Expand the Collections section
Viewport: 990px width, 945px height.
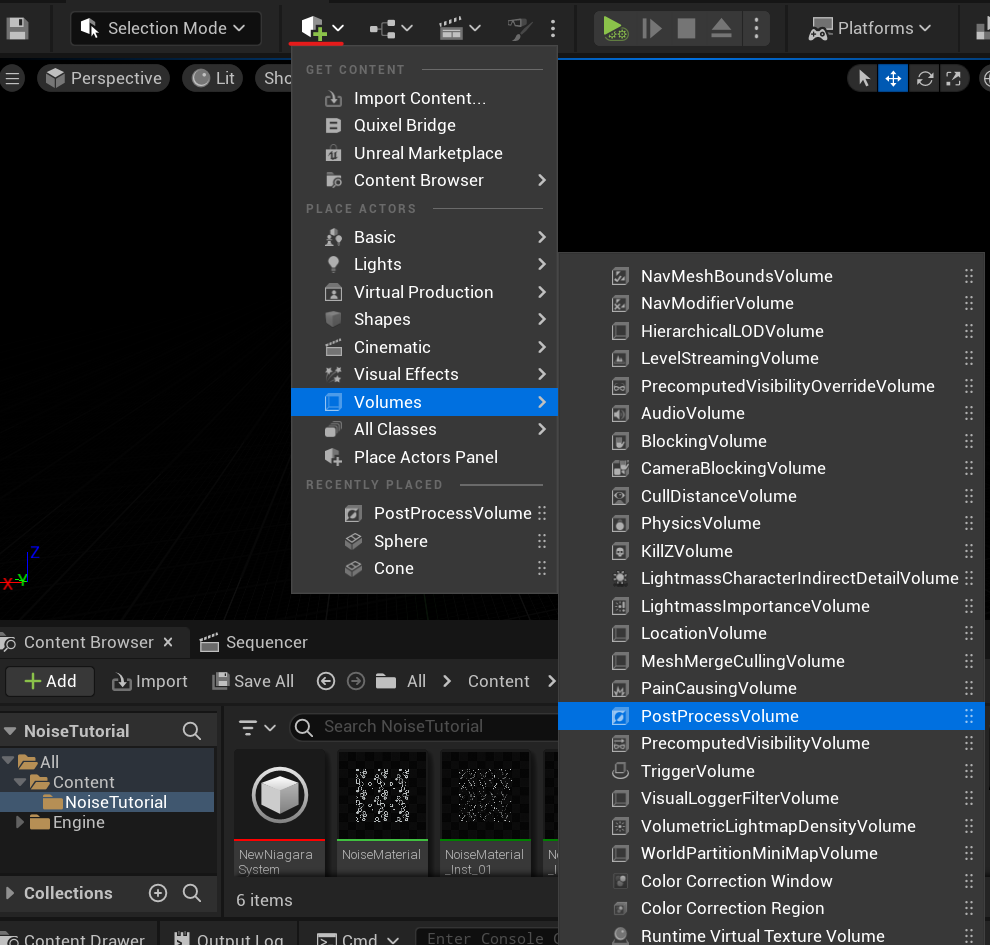[9, 893]
